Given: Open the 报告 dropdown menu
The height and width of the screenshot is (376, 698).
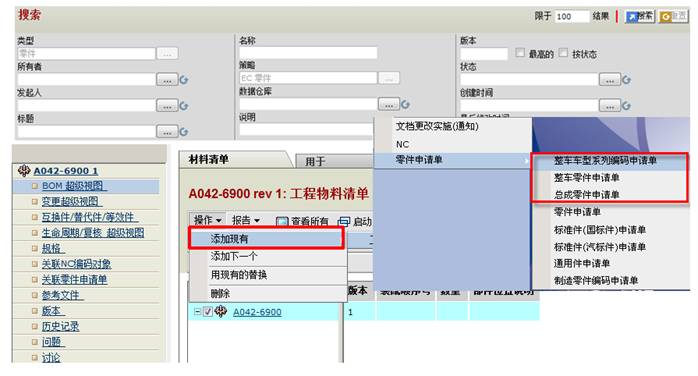Looking at the screenshot, I should [x=245, y=220].
